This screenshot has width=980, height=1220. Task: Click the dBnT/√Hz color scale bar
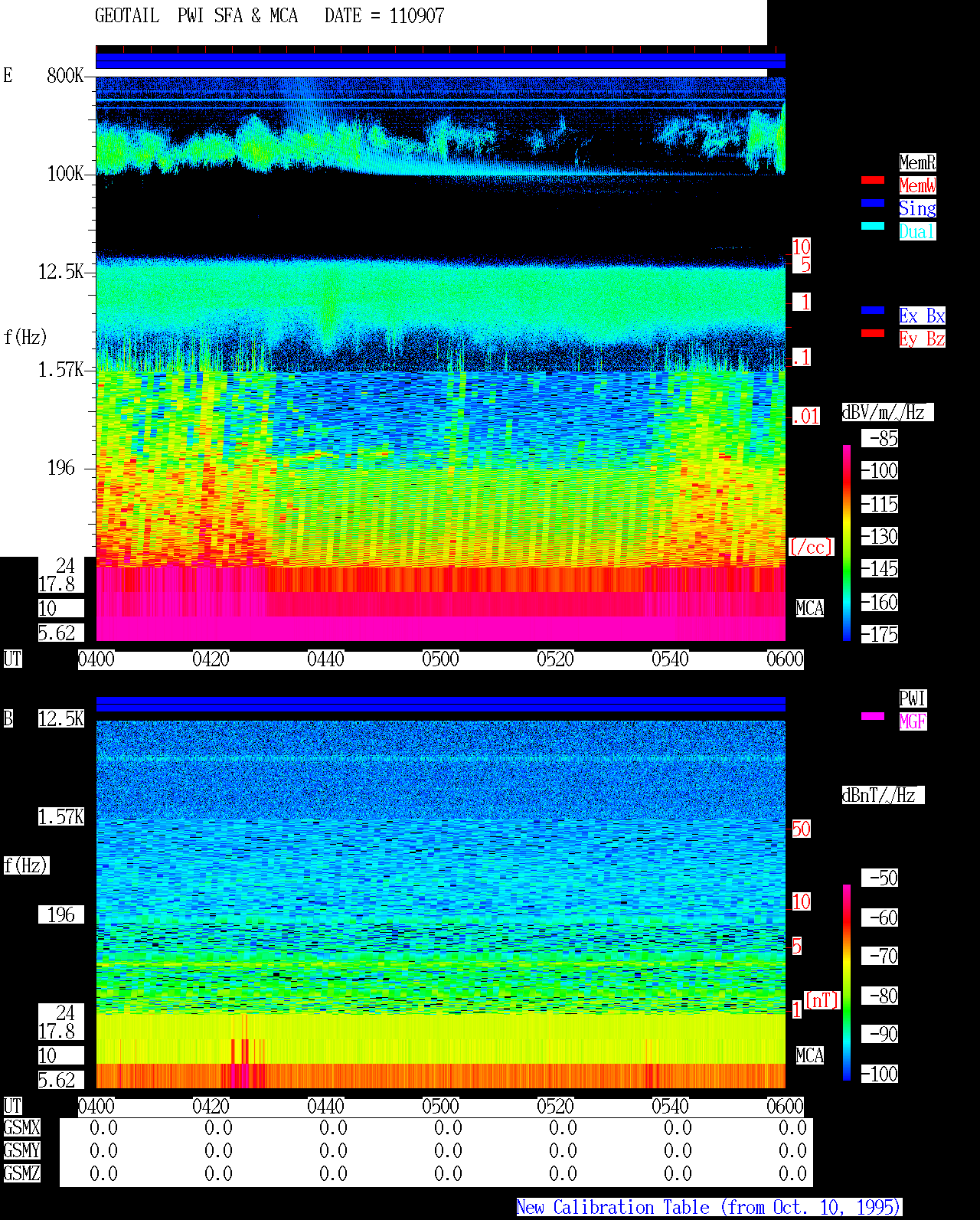pyautogui.click(x=847, y=983)
